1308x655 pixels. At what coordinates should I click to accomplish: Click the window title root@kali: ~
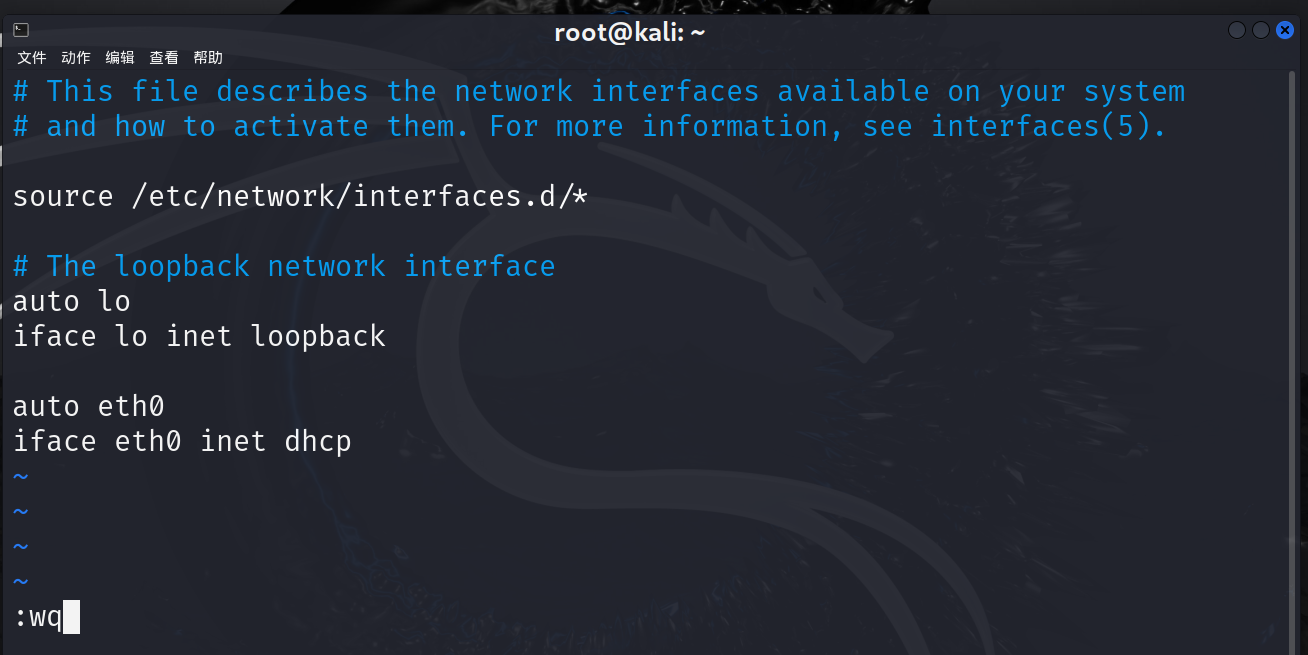pos(630,32)
